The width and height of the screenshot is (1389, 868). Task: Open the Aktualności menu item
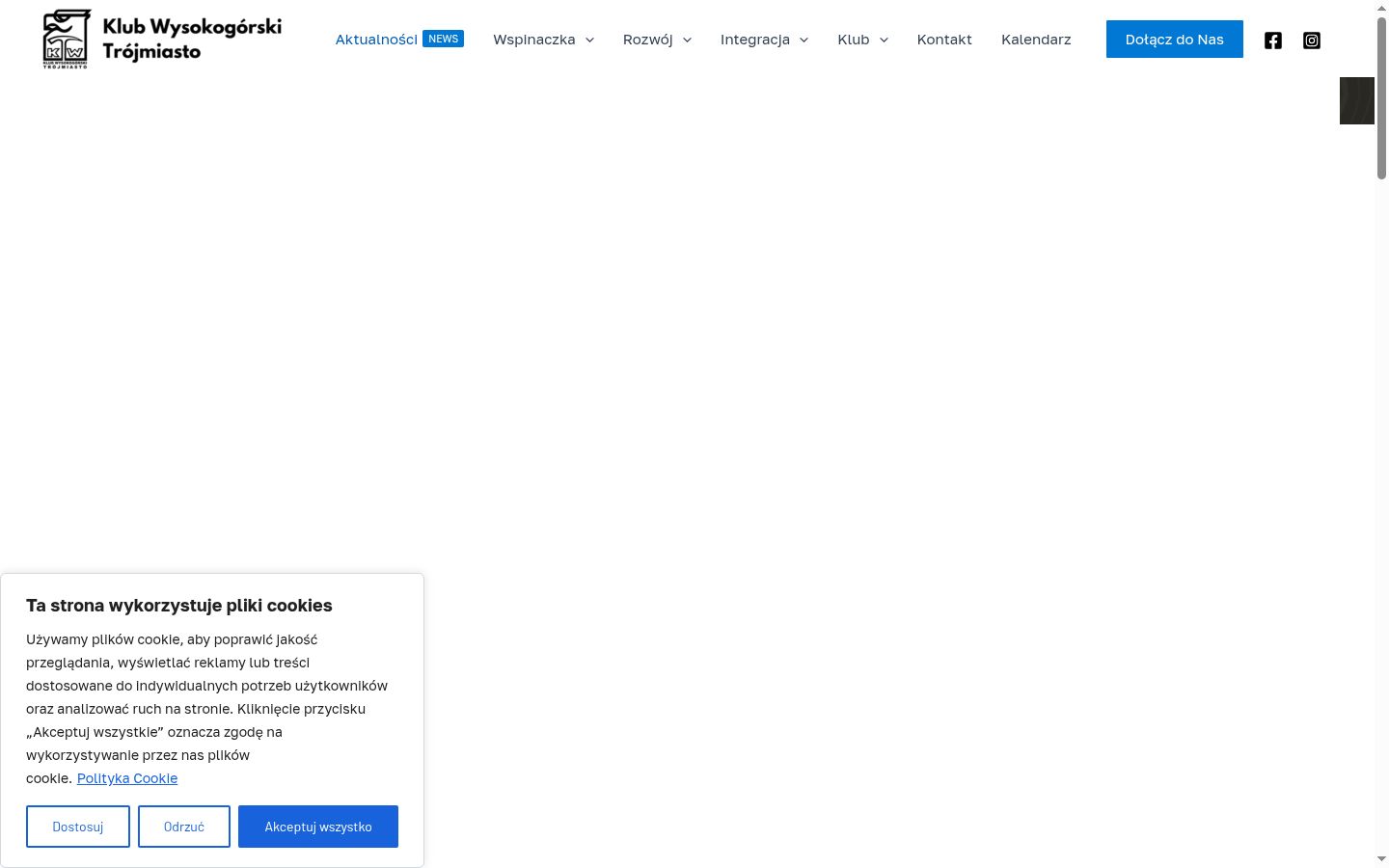(x=376, y=40)
